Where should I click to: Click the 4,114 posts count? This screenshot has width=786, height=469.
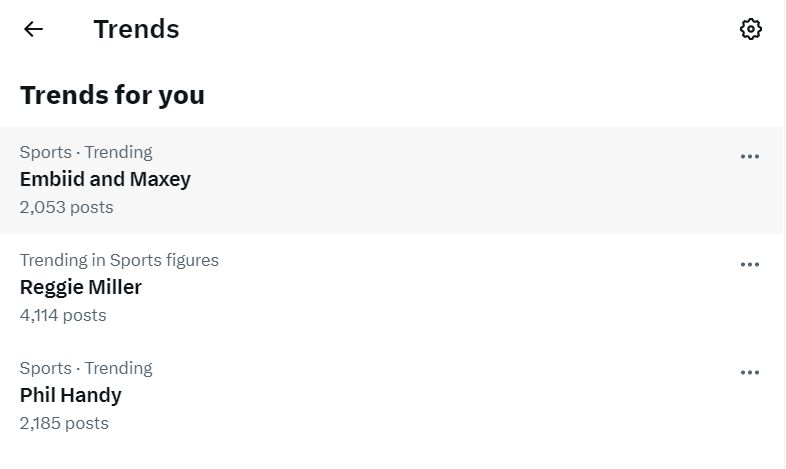[63, 316]
